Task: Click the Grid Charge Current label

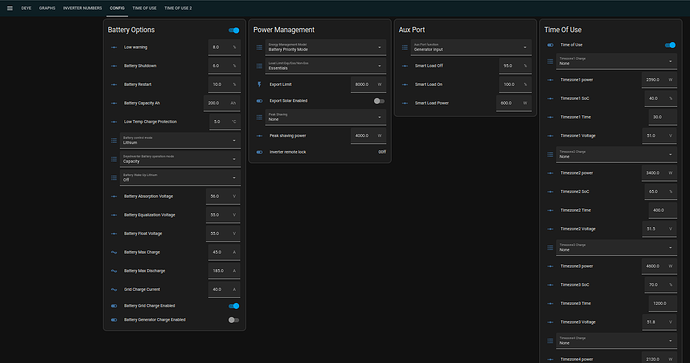Action: [x=142, y=290]
